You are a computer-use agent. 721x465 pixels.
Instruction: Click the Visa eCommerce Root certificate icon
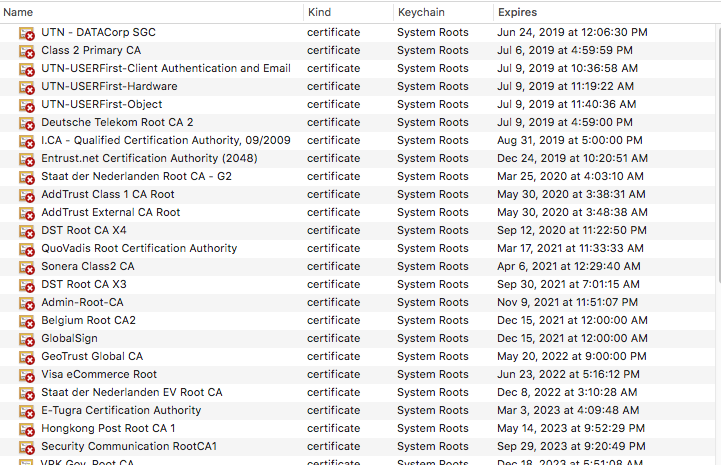tap(27, 375)
